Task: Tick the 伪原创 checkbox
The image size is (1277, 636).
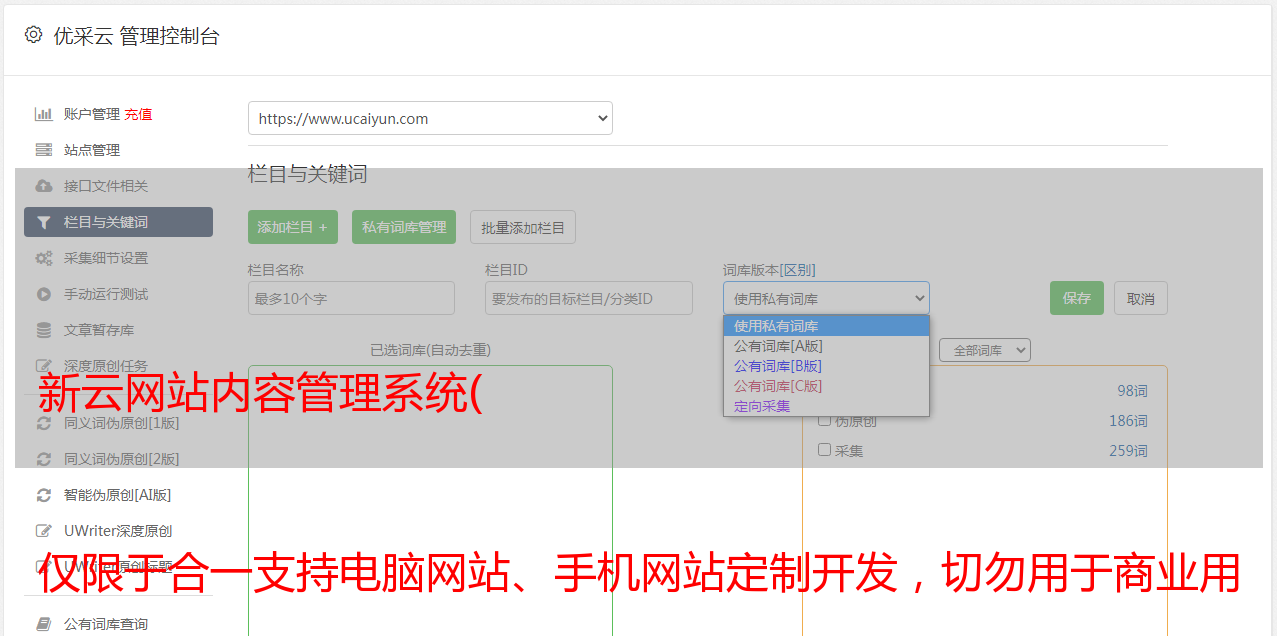Action: tap(825, 420)
